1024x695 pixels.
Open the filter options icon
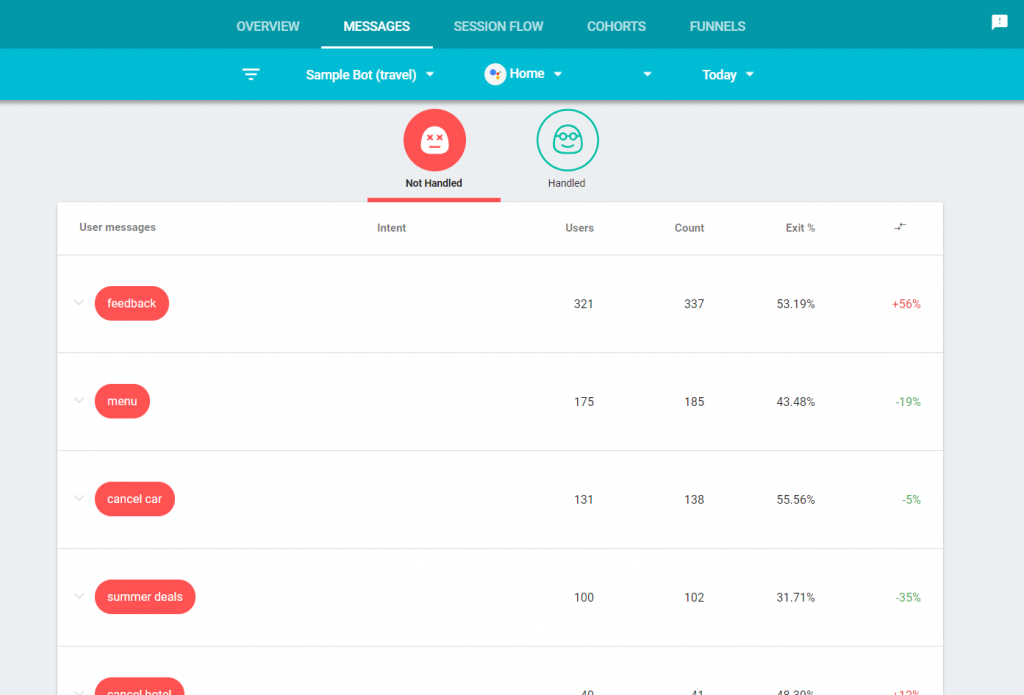pos(251,74)
